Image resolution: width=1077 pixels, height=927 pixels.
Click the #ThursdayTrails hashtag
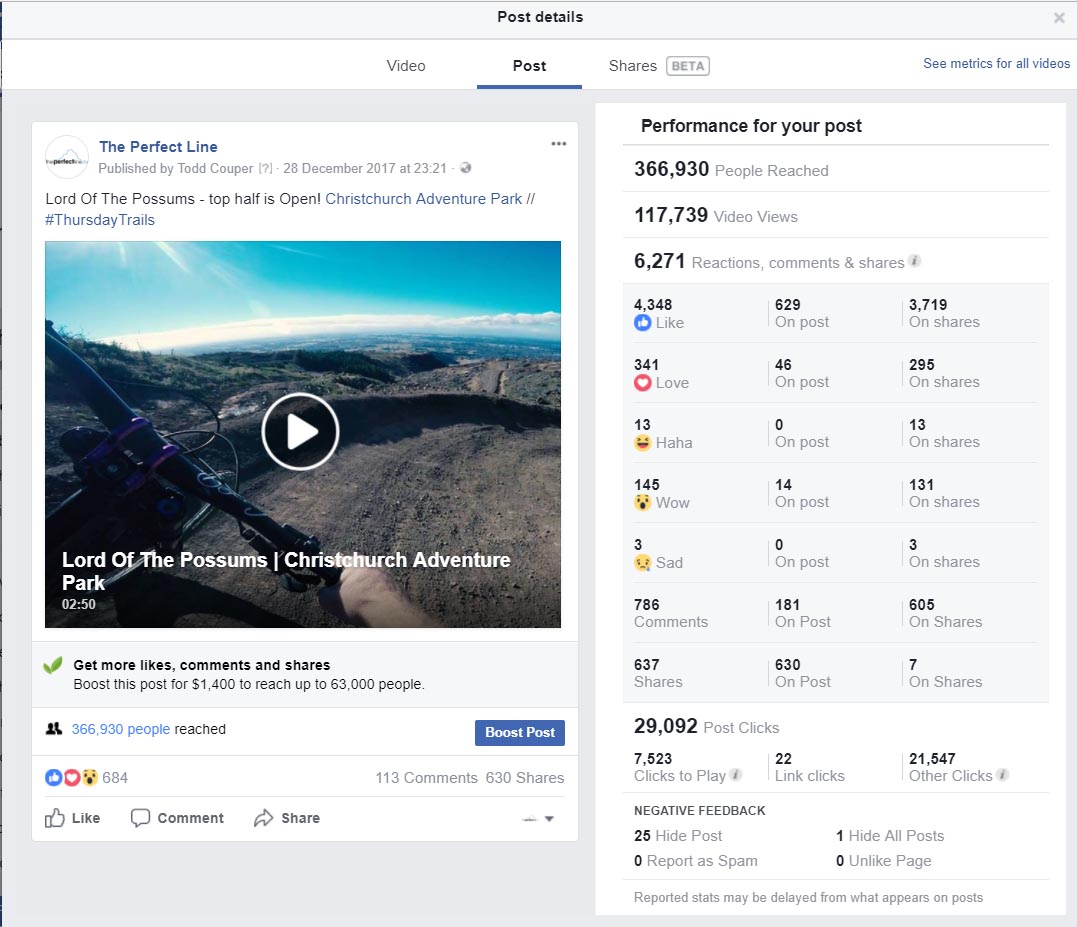[x=100, y=220]
